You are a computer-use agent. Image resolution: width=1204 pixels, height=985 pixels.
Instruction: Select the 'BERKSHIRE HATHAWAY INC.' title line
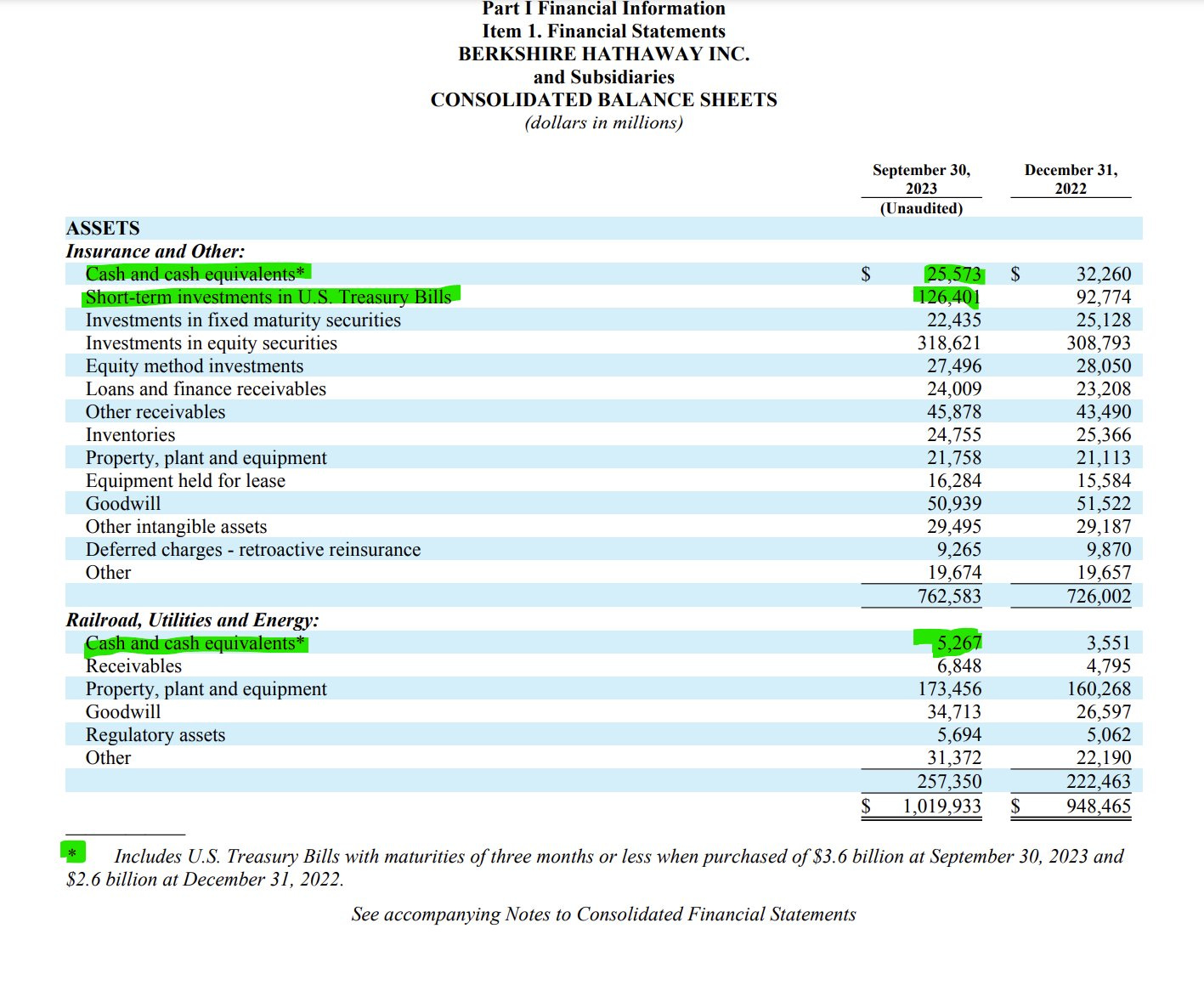(x=603, y=54)
